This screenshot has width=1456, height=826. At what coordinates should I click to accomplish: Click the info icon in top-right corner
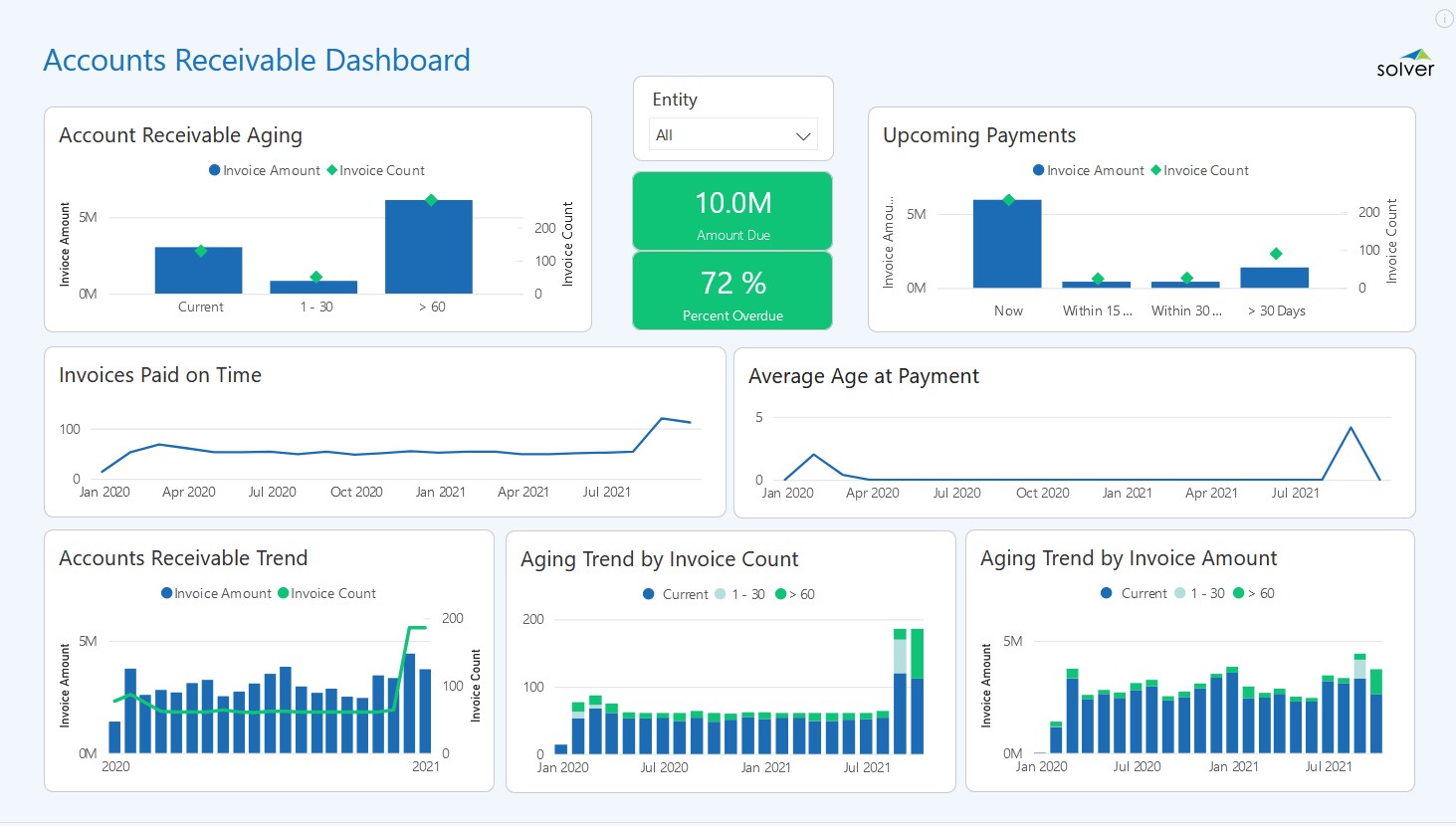coord(1444,19)
